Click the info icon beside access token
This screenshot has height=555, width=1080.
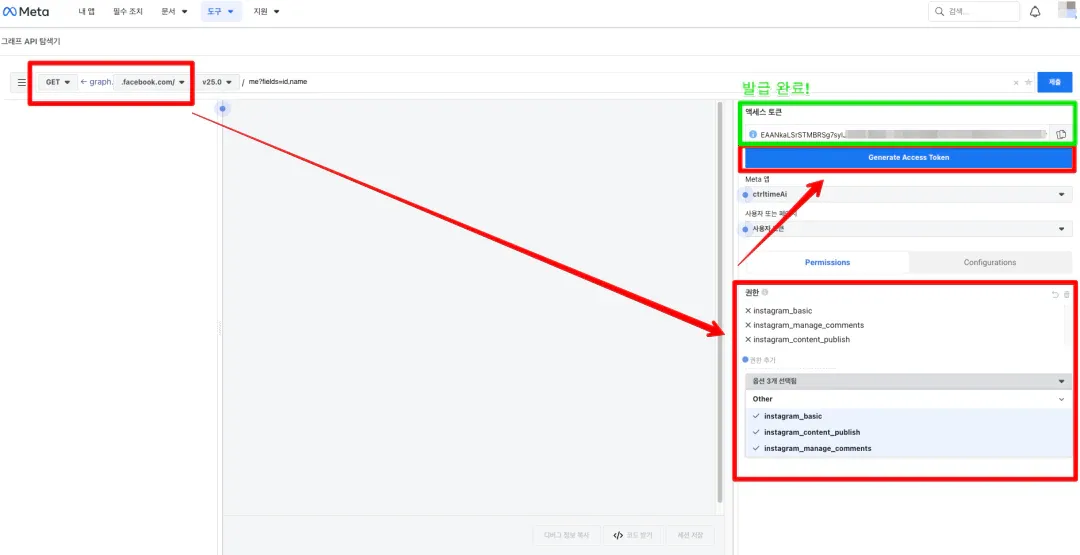point(753,134)
